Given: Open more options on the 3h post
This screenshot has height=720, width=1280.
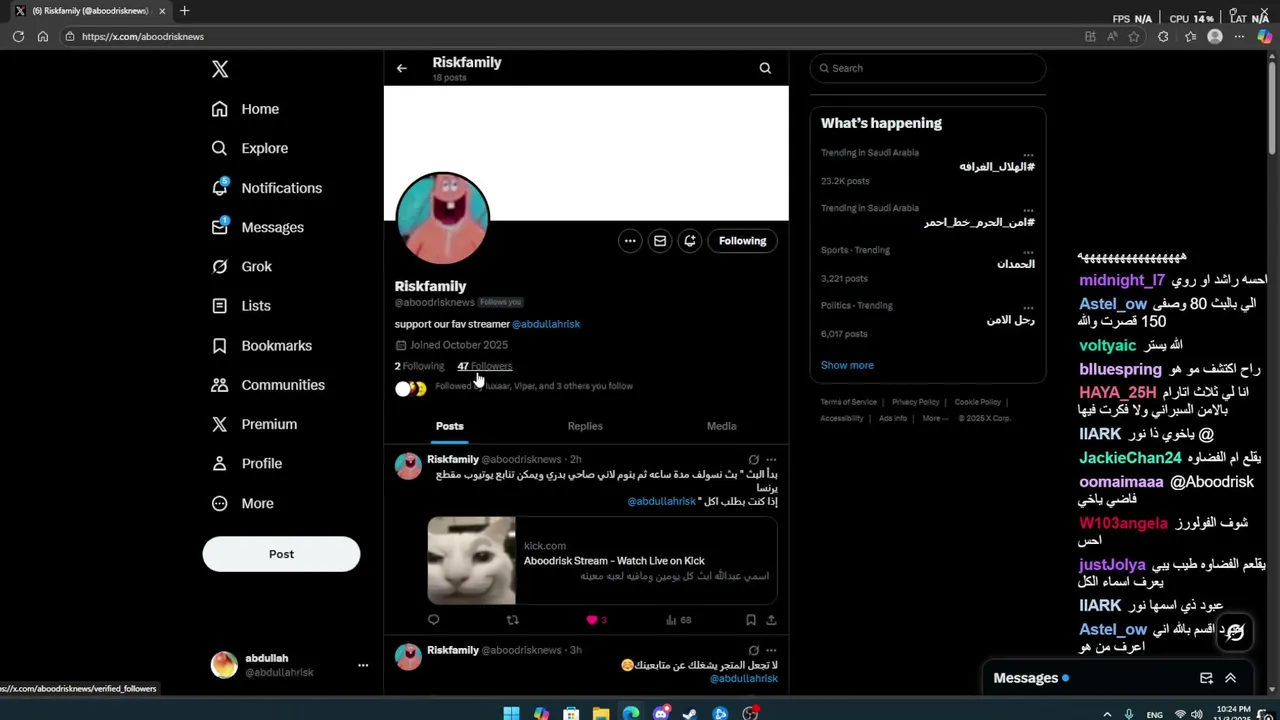Looking at the screenshot, I should pyautogui.click(x=771, y=651).
